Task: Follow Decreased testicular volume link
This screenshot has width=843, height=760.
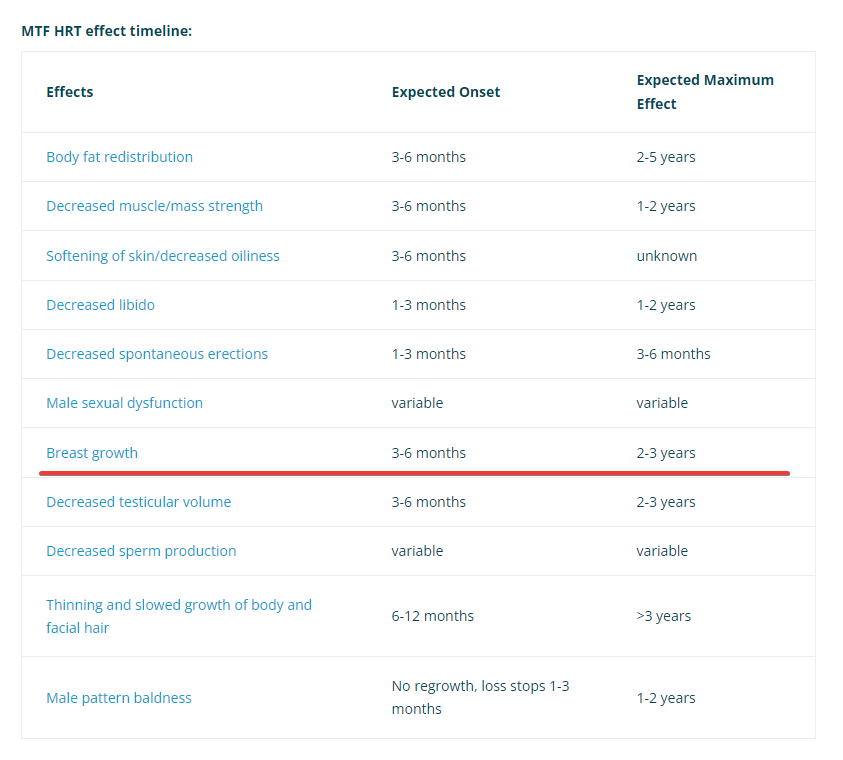Action: pyautogui.click(x=139, y=501)
